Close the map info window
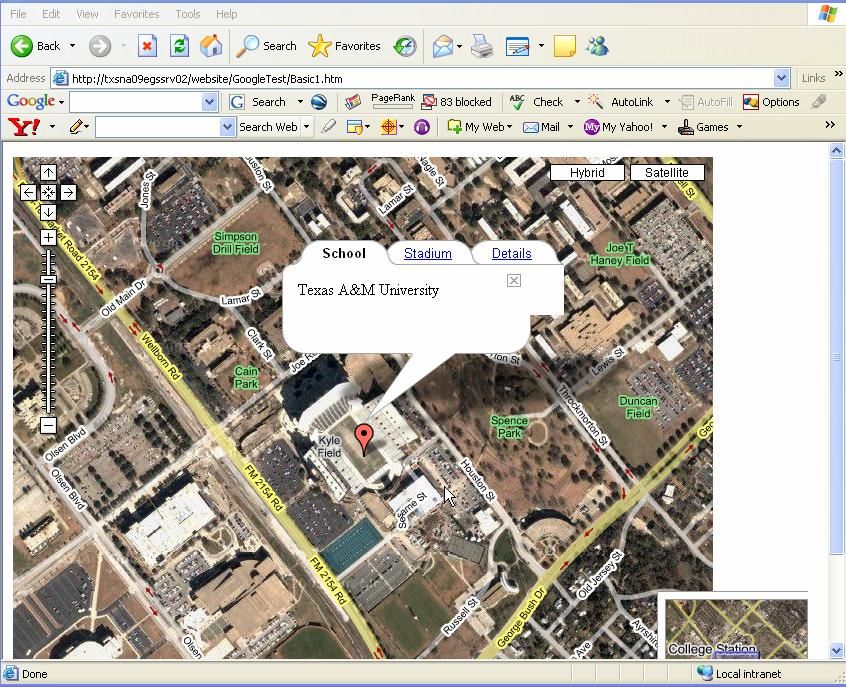Screen dimensions: 846x687 click(x=514, y=281)
